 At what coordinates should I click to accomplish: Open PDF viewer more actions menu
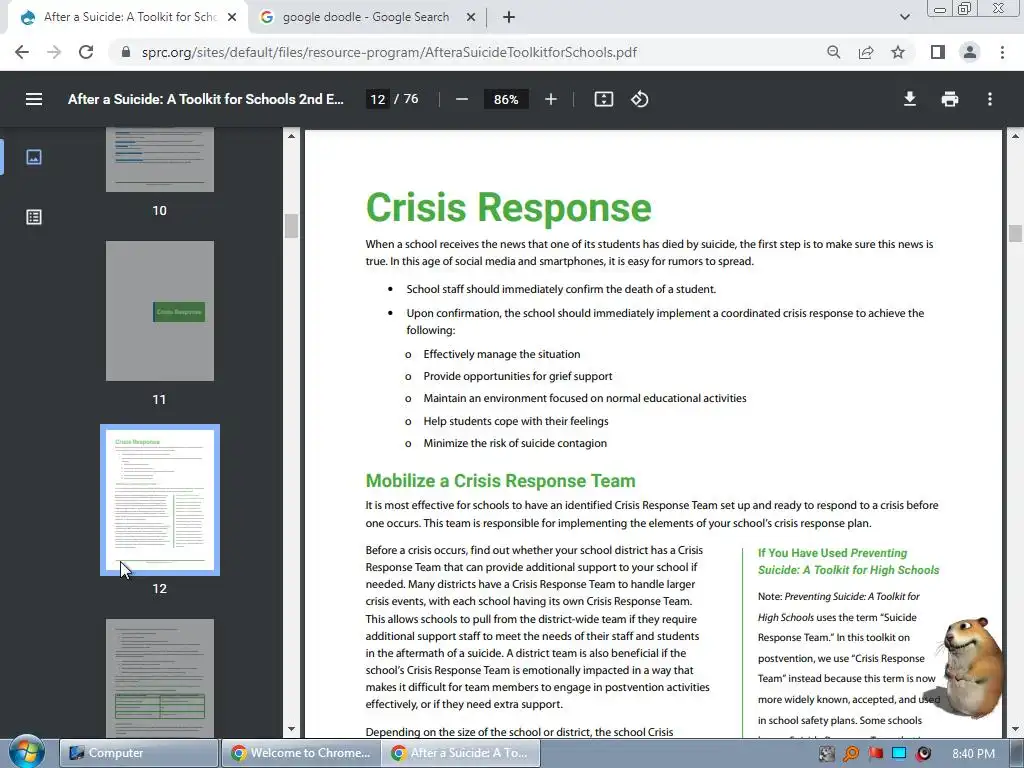989,99
